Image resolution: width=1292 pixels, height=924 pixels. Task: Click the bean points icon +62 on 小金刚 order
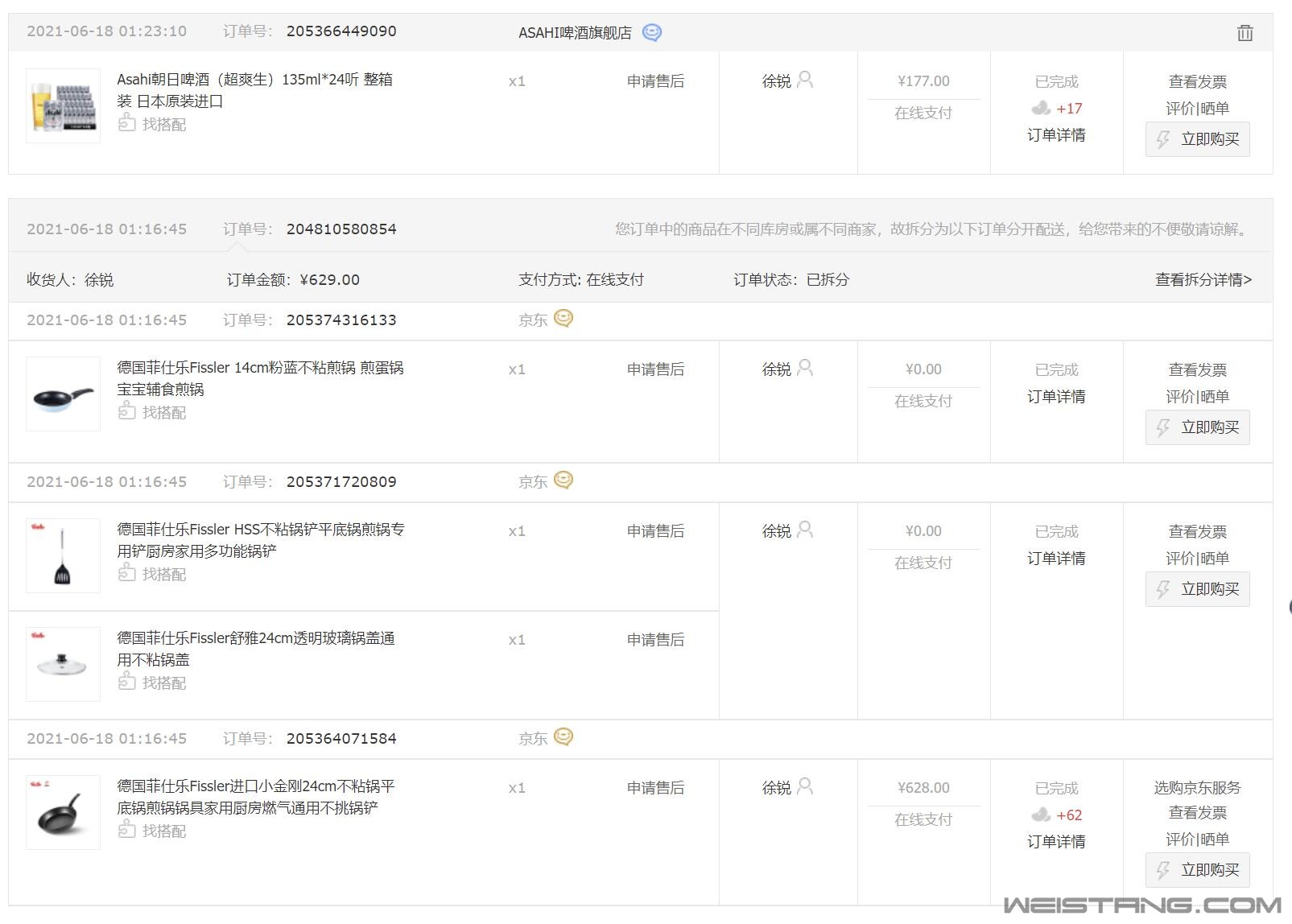point(1041,815)
